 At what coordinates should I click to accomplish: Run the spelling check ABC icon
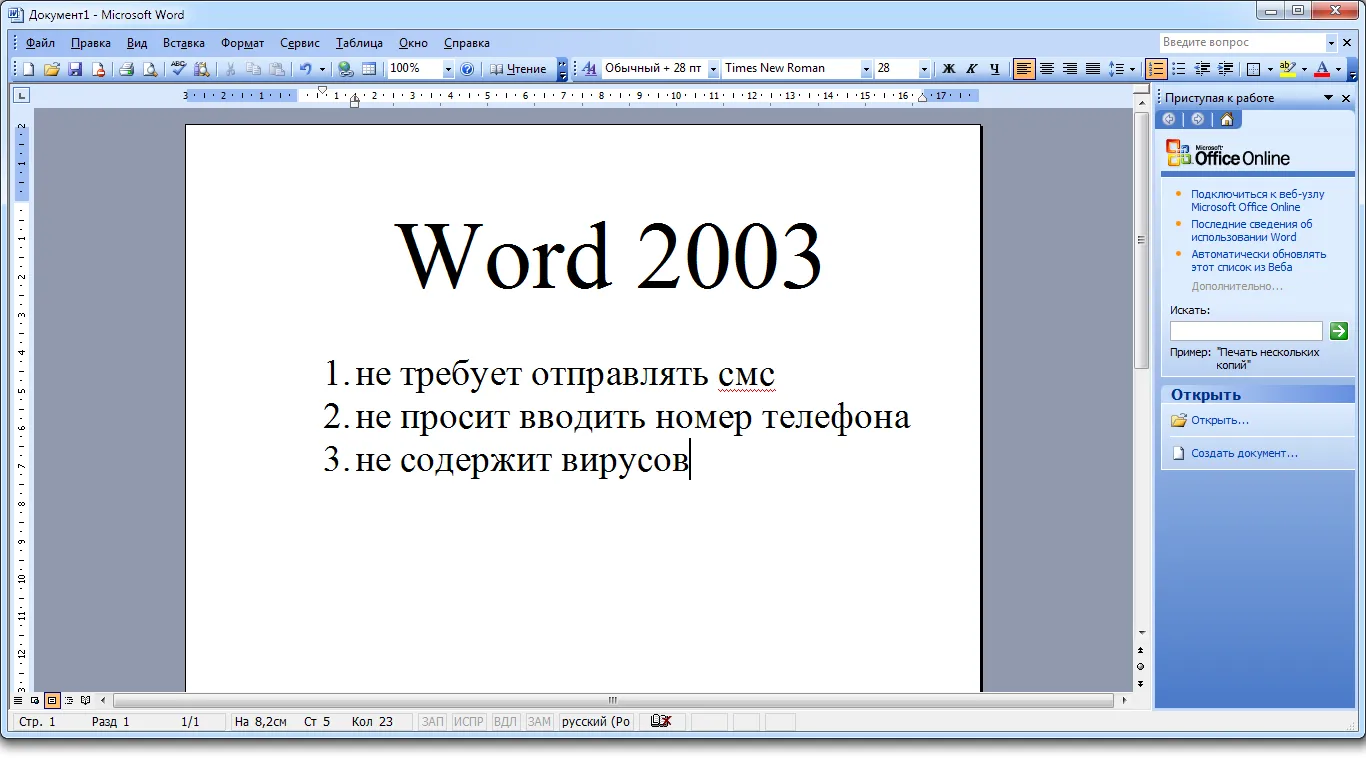click(178, 69)
